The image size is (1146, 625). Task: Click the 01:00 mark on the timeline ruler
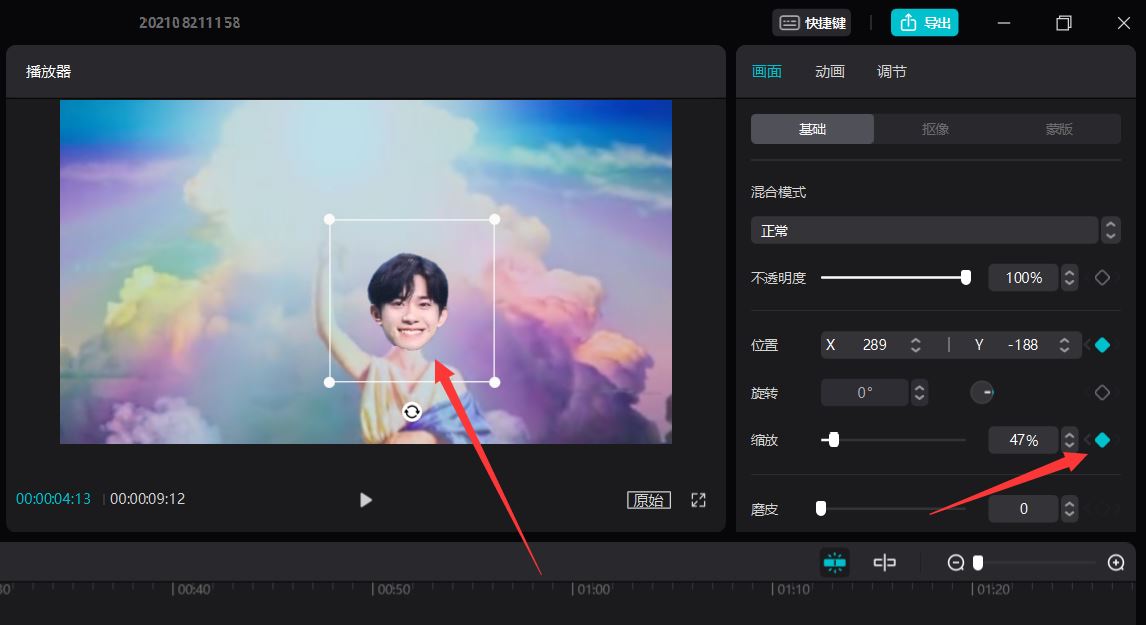pos(593,589)
